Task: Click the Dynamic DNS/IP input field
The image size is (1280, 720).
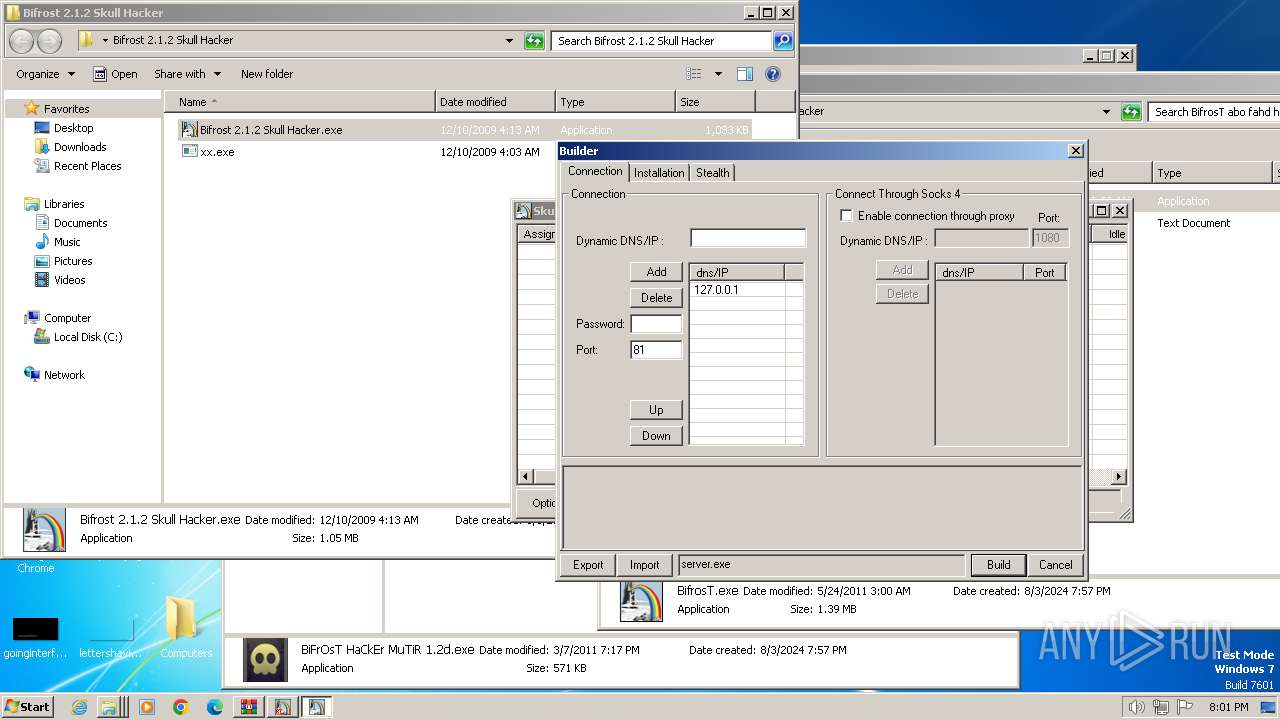Action: (x=748, y=238)
